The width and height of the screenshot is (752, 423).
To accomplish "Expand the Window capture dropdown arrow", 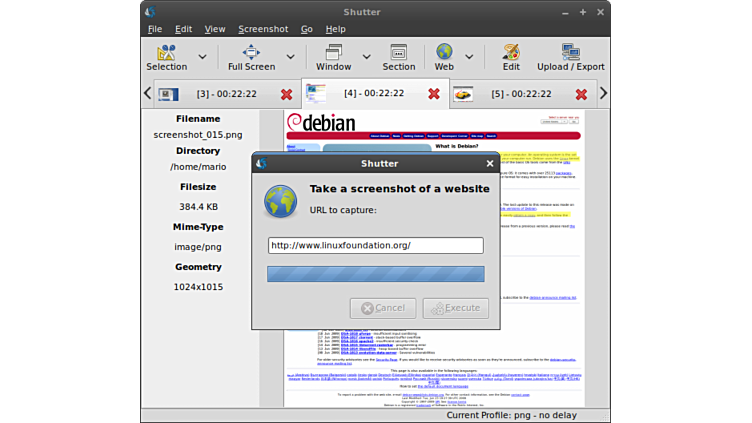I will (367, 57).
